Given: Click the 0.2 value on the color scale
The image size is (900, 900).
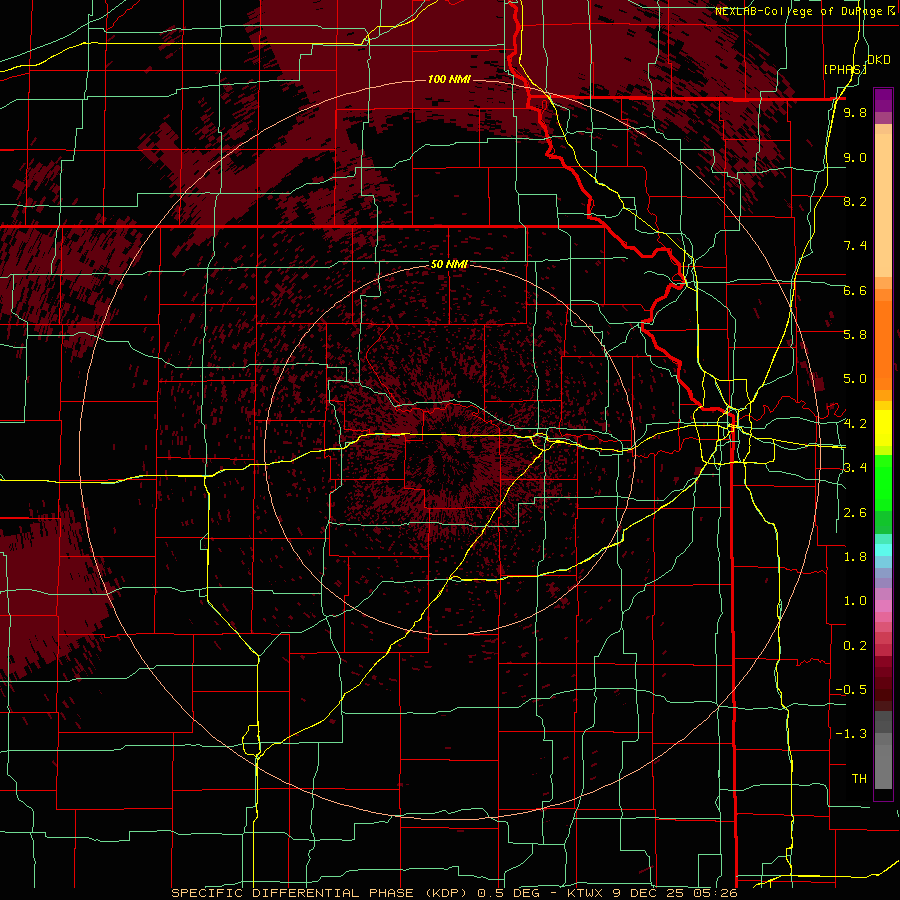Looking at the screenshot, I should coord(855,646).
